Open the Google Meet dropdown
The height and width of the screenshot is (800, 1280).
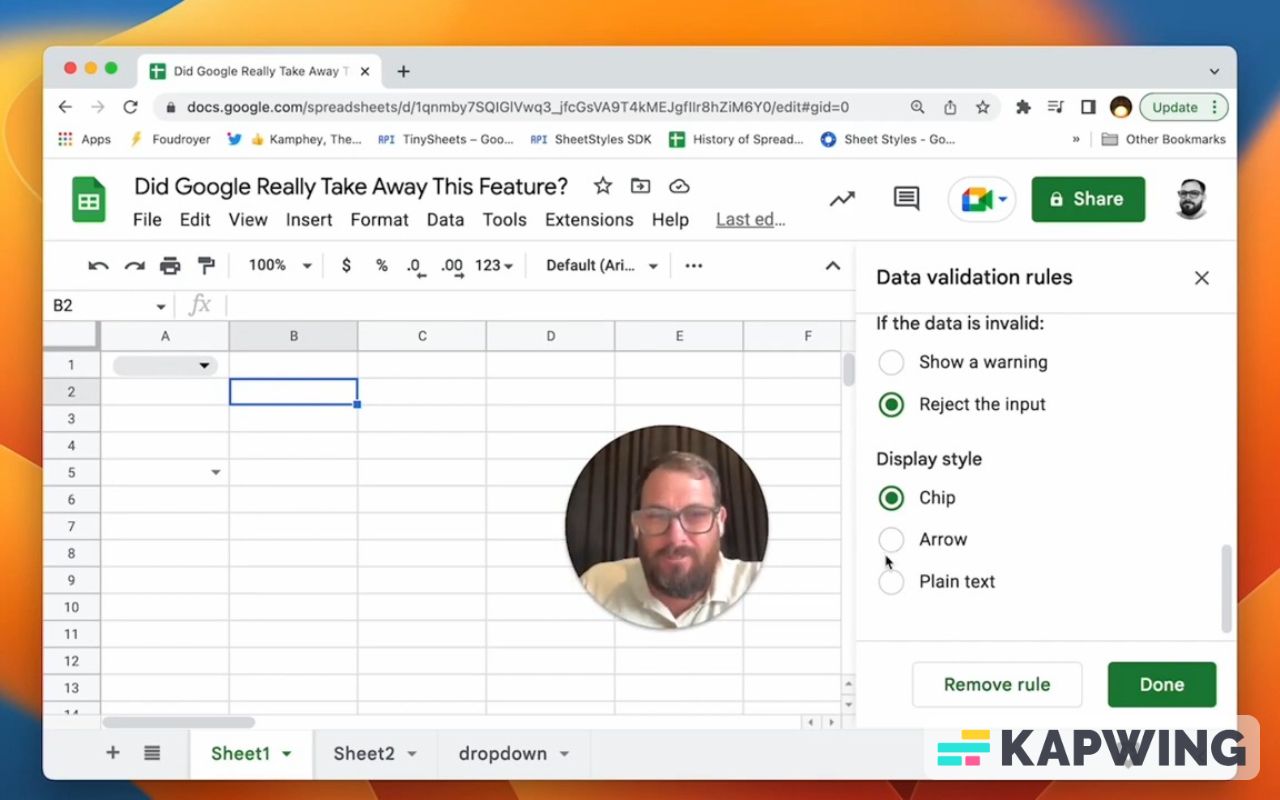click(x=1002, y=199)
